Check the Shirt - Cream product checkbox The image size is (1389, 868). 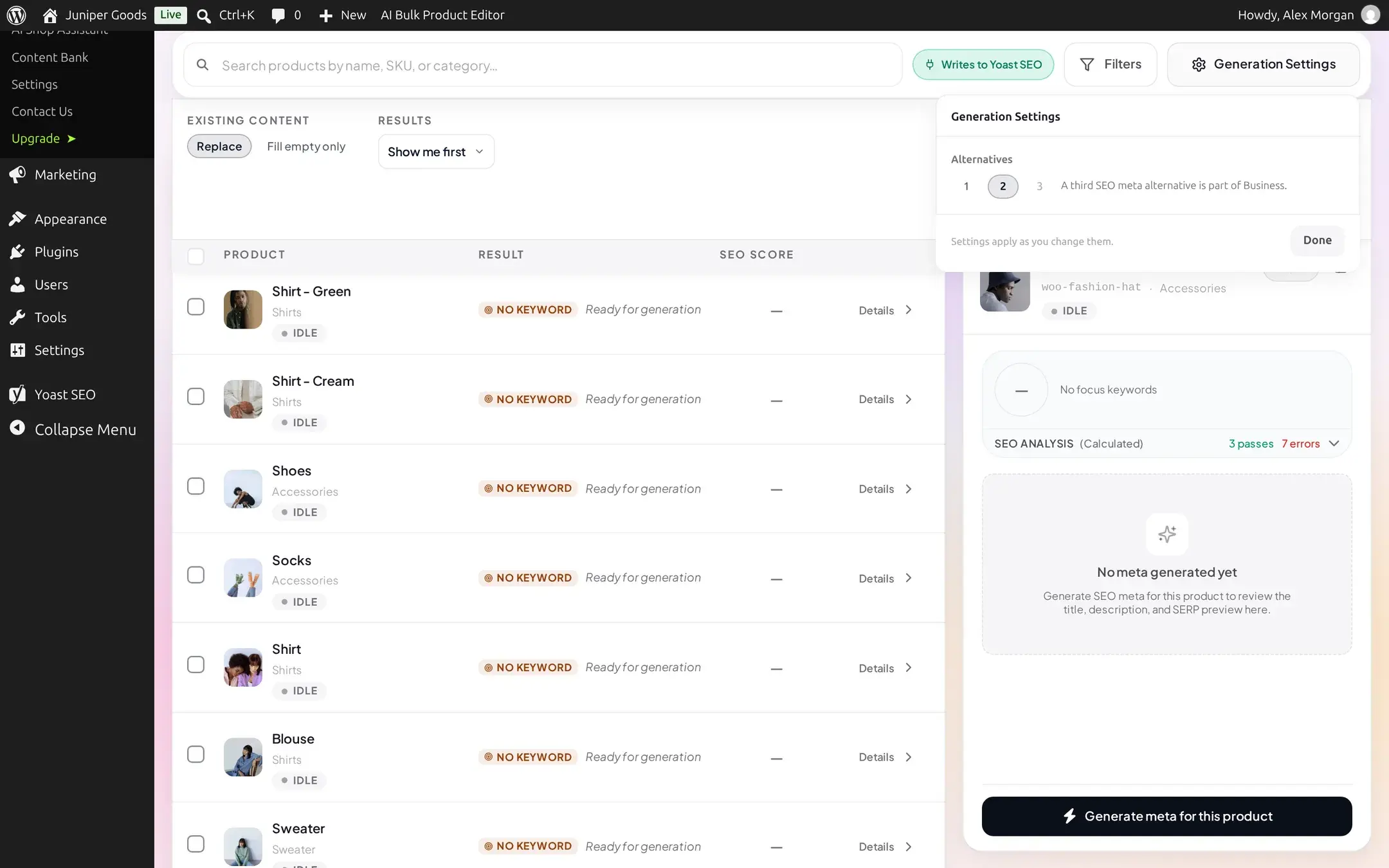(x=195, y=396)
